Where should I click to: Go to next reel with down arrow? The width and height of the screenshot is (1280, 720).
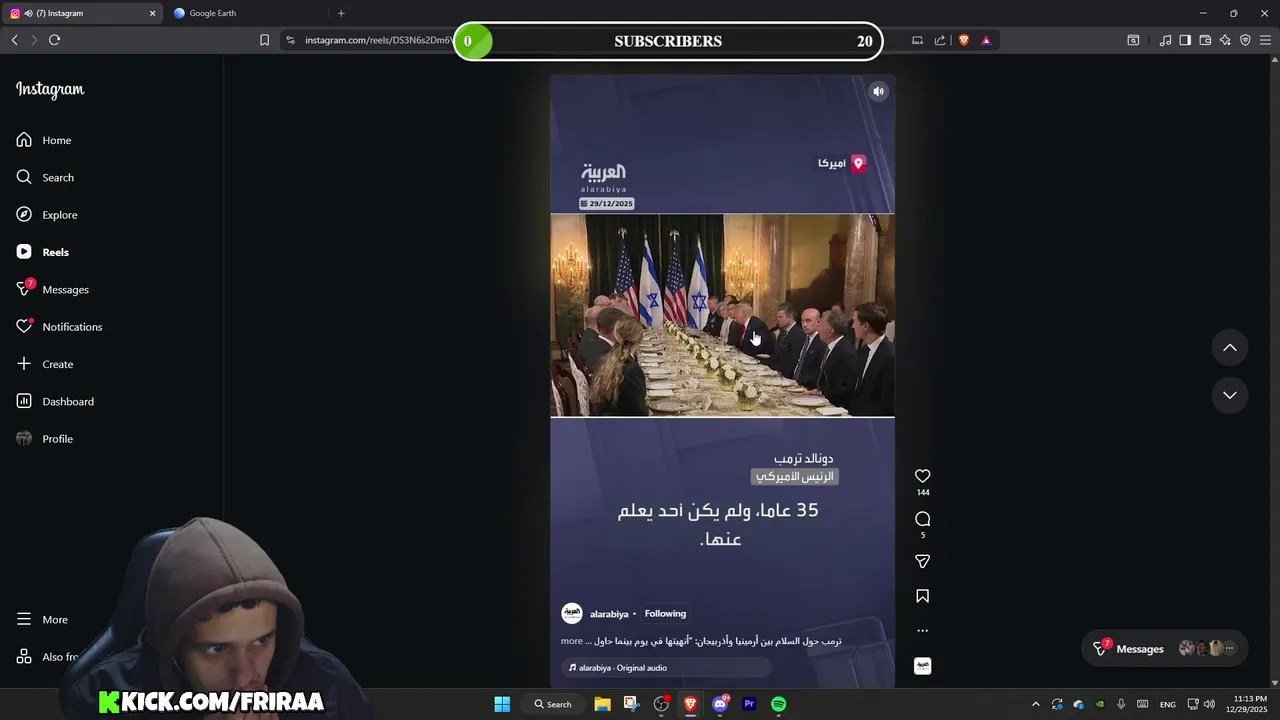click(x=1230, y=395)
